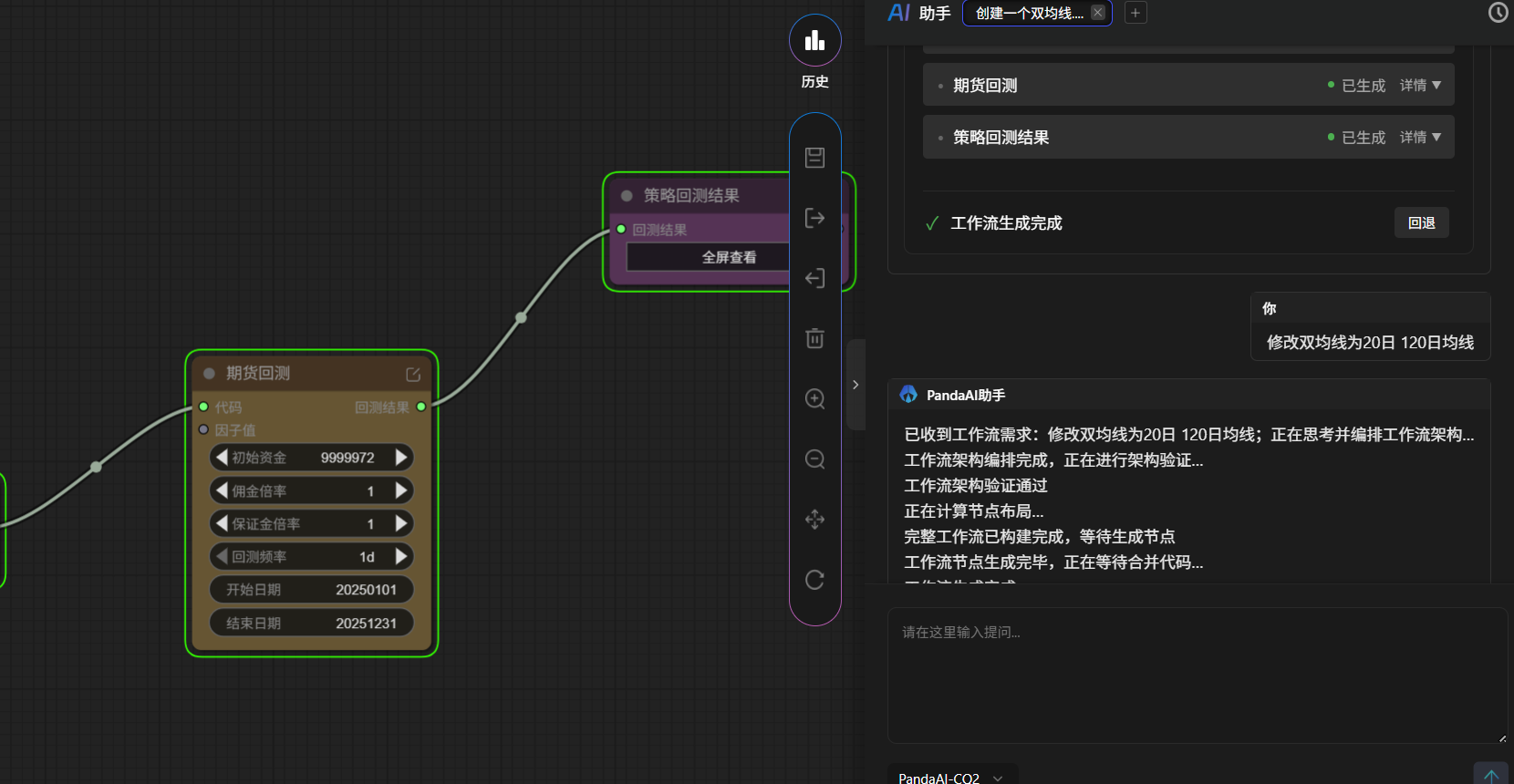
Task: Click the 代码 input port
Action: [x=203, y=407]
